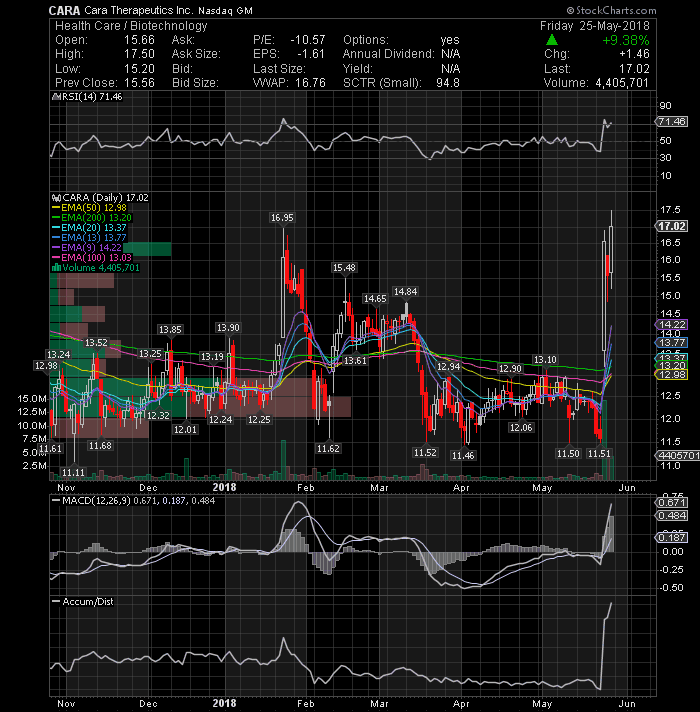Image resolution: width=700 pixels, height=712 pixels.
Task: Click the 12.01 low price label
Action: (185, 430)
